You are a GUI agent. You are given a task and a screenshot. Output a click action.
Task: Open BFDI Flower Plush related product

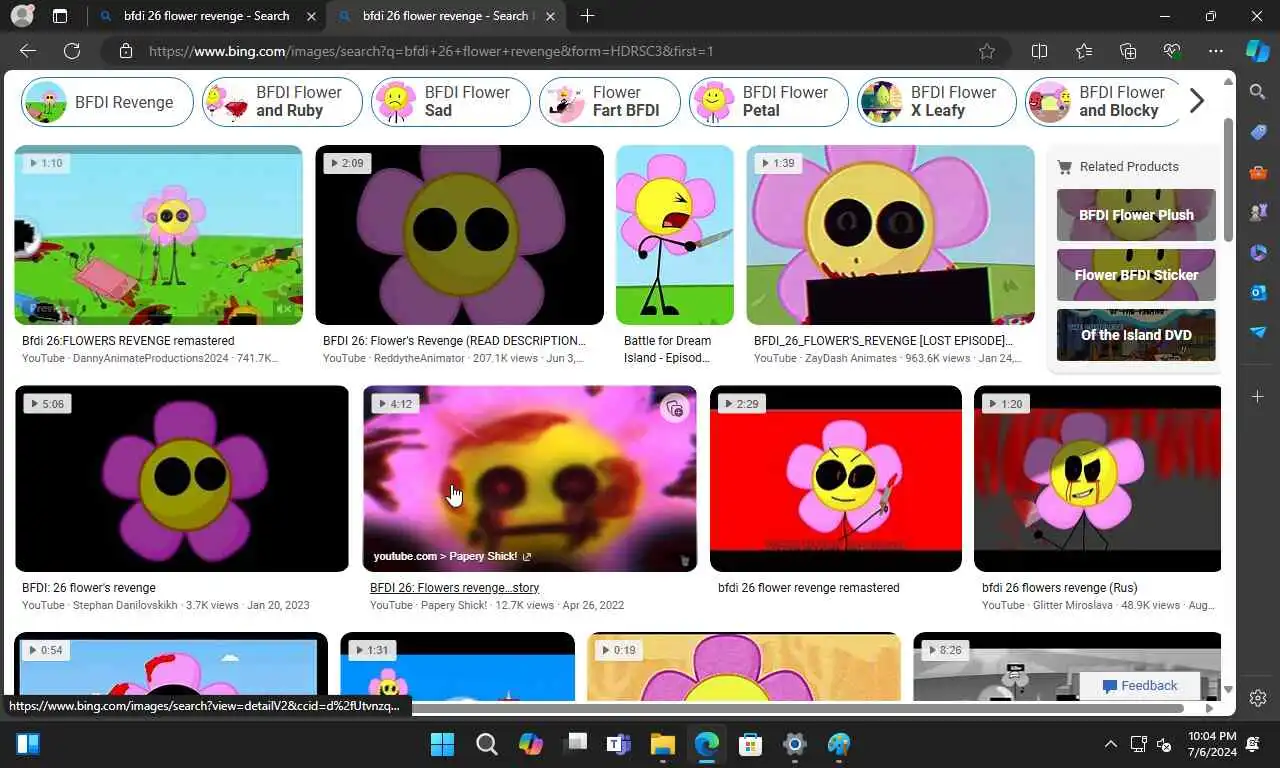coord(1136,215)
